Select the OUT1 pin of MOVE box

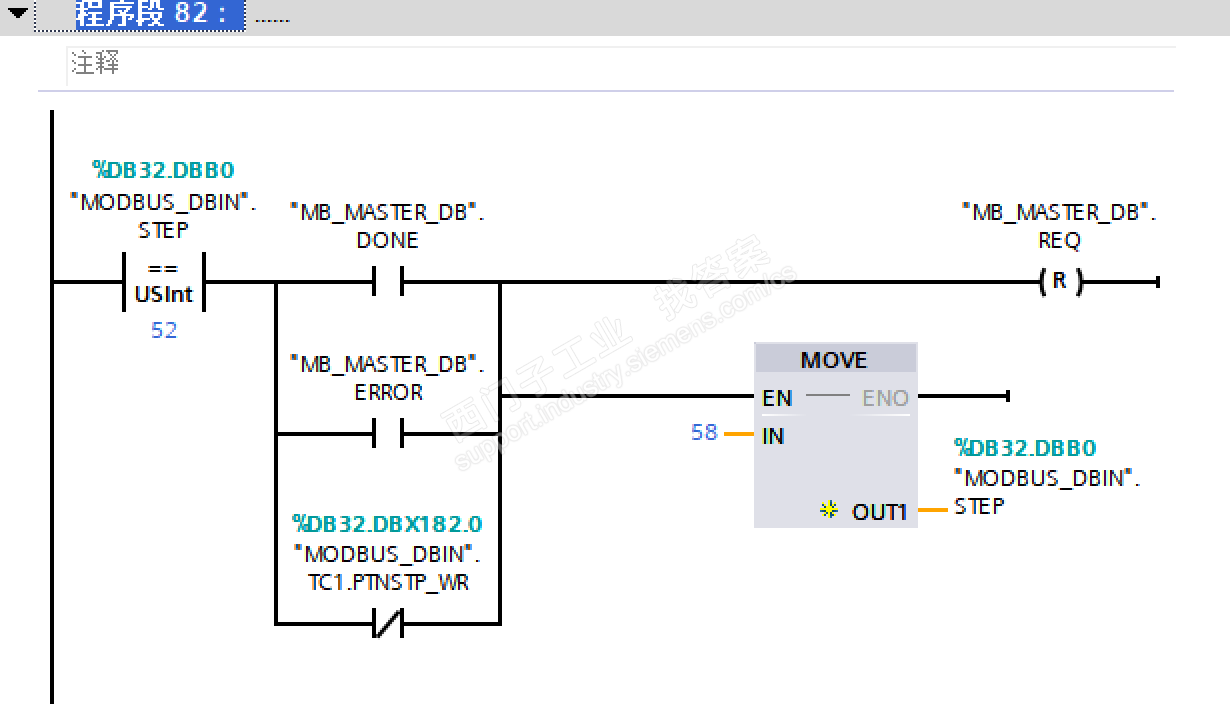(x=879, y=511)
